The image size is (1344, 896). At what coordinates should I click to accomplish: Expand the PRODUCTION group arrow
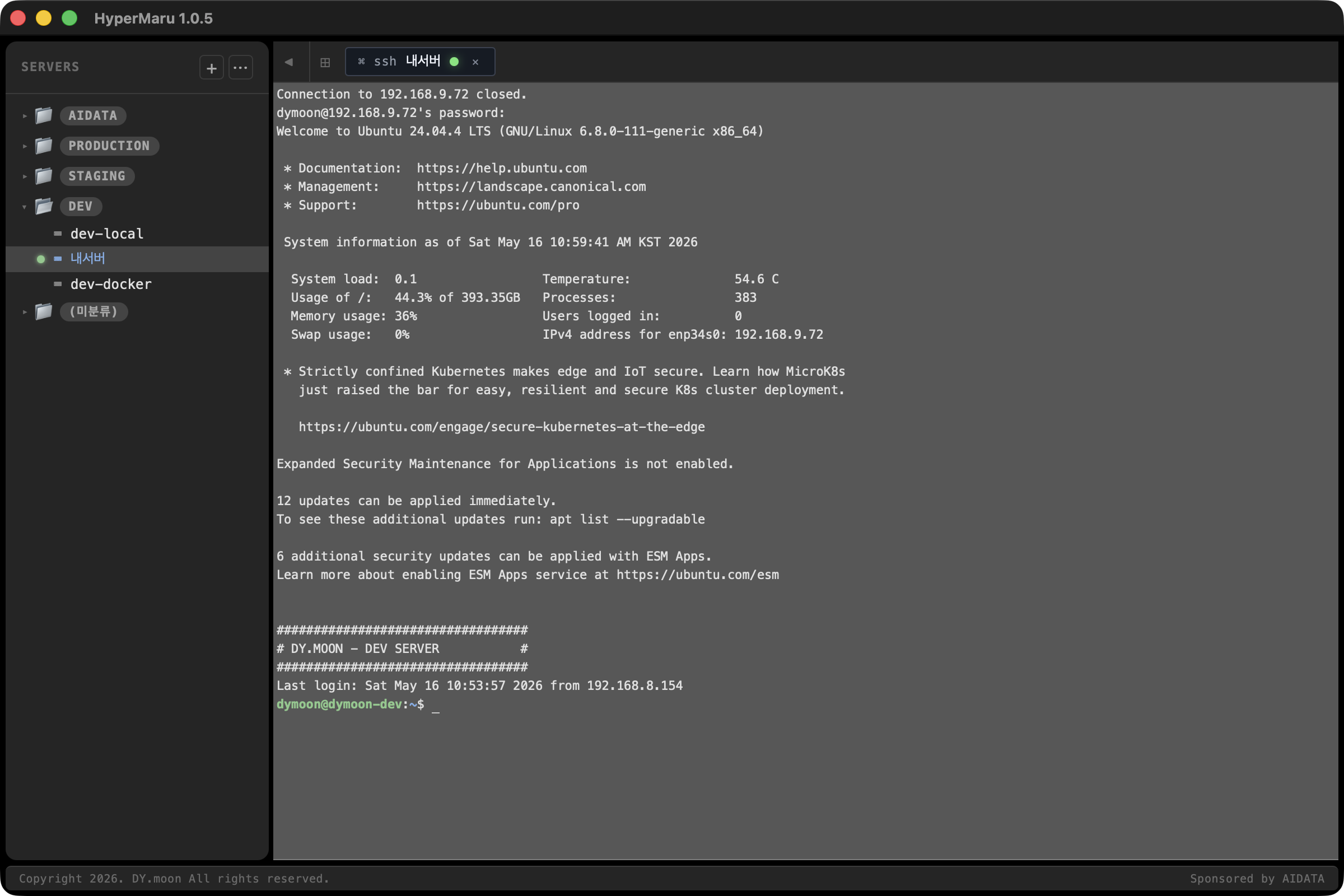pos(25,146)
